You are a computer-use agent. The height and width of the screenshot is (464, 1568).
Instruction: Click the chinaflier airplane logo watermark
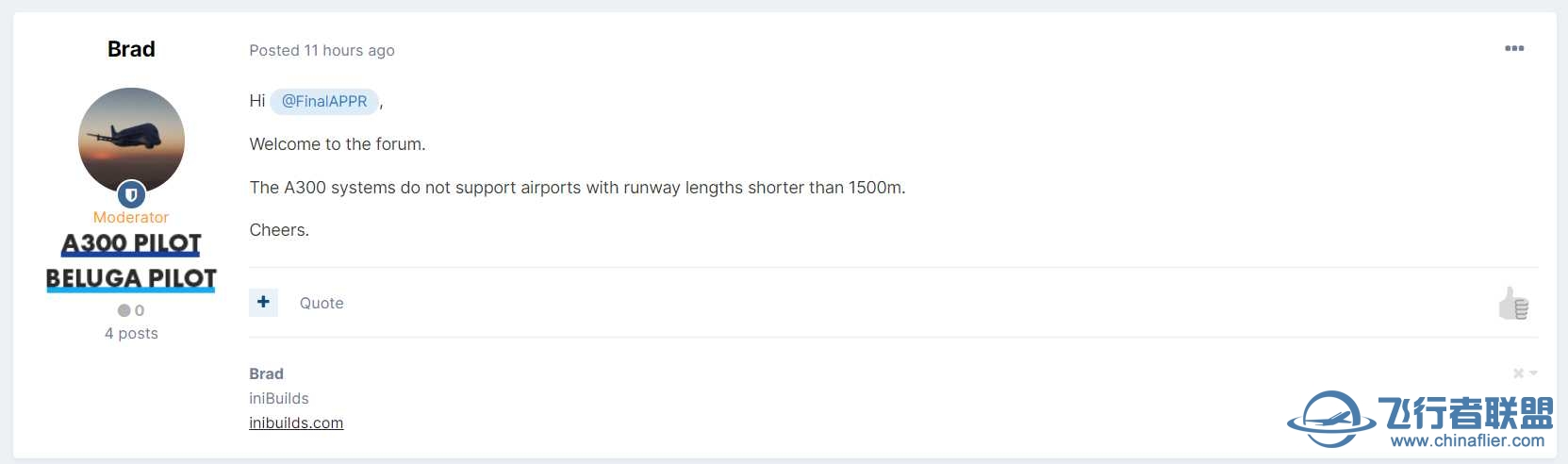click(x=1331, y=419)
